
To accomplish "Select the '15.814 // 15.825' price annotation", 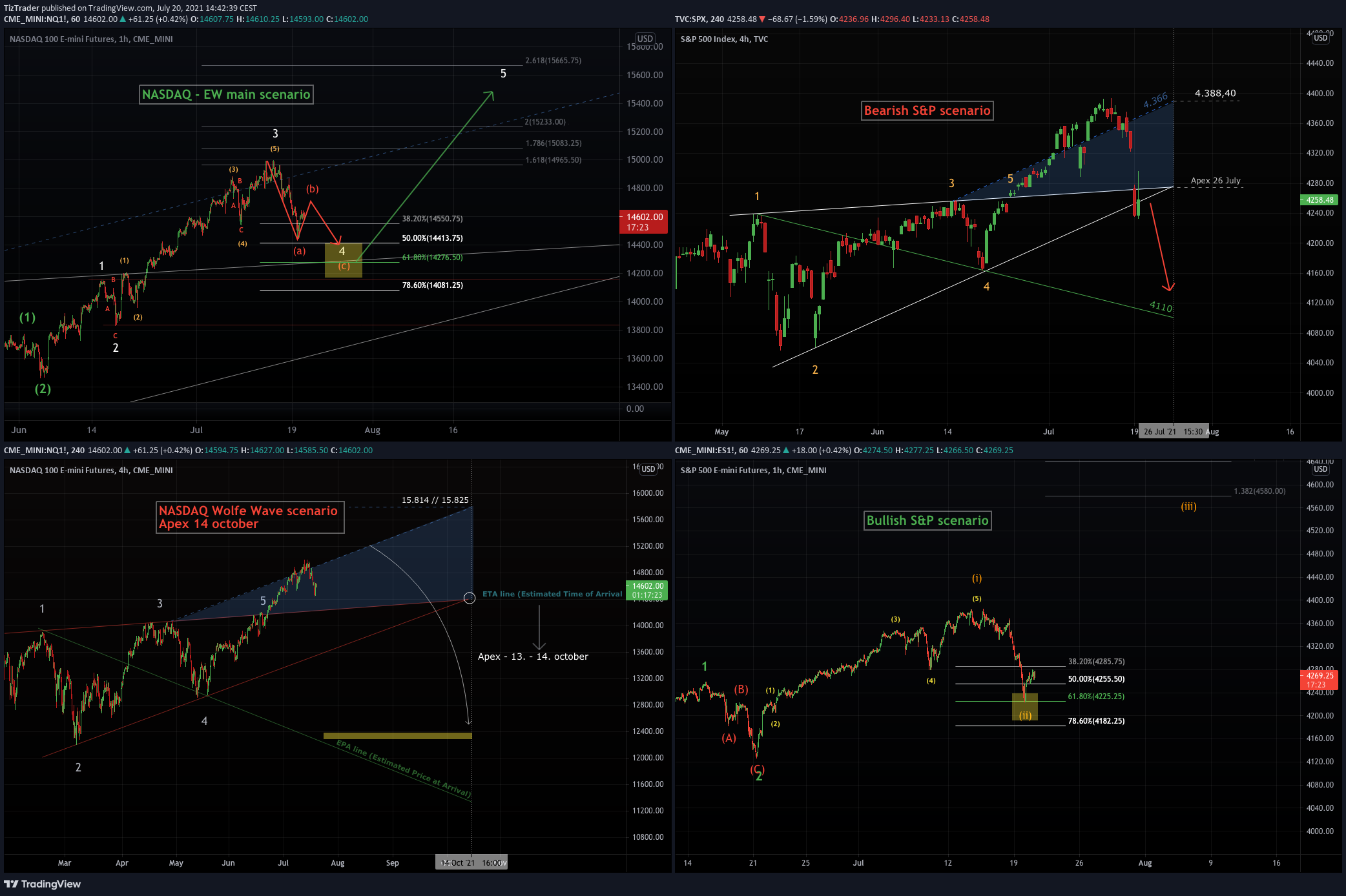I will 435,500.
